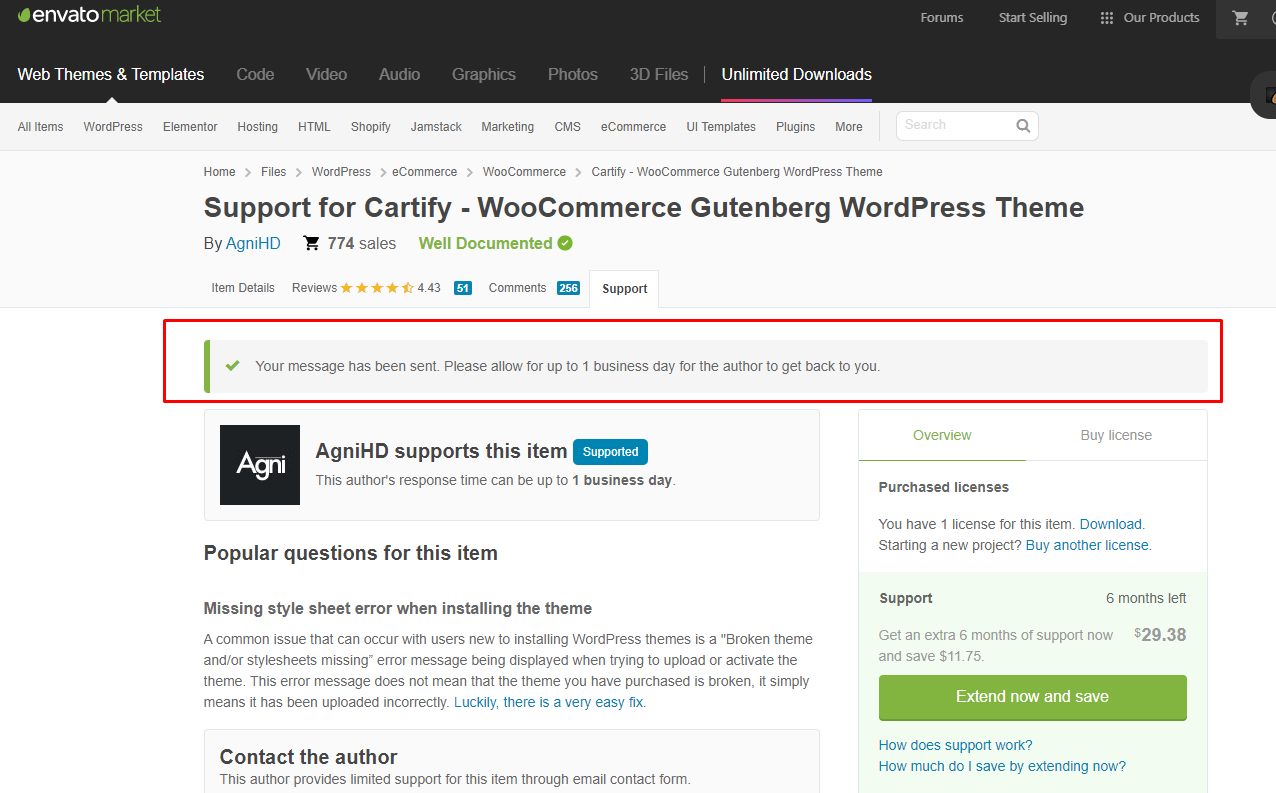This screenshot has width=1276, height=793.
Task: Switch to Support tab
Action: pos(625,289)
